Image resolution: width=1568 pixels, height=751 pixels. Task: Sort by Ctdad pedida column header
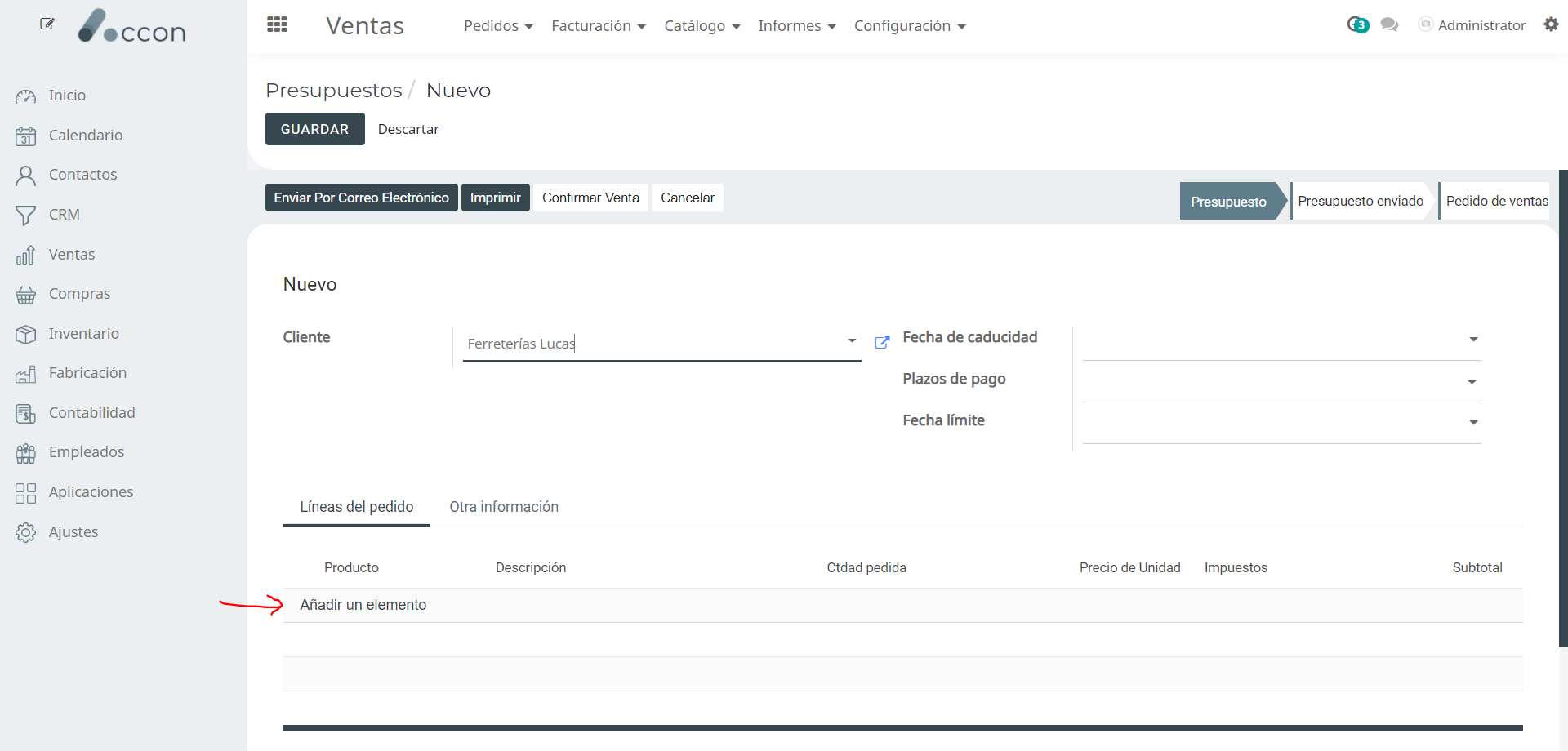coord(866,567)
